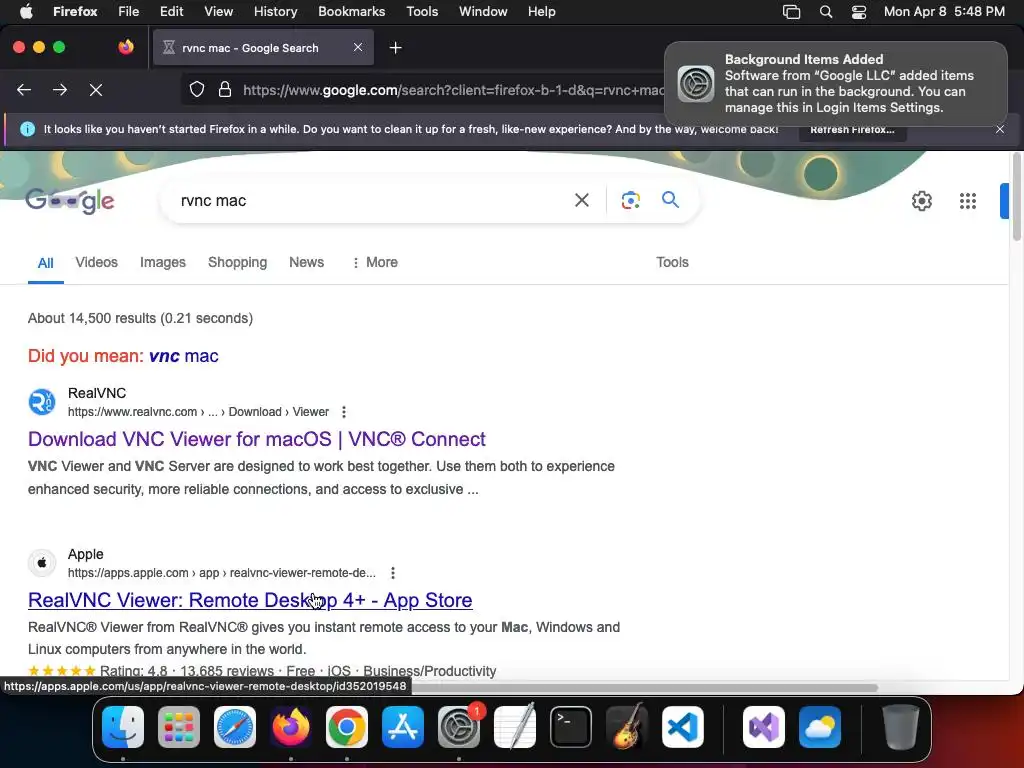Click in the Google search field

click(372, 200)
